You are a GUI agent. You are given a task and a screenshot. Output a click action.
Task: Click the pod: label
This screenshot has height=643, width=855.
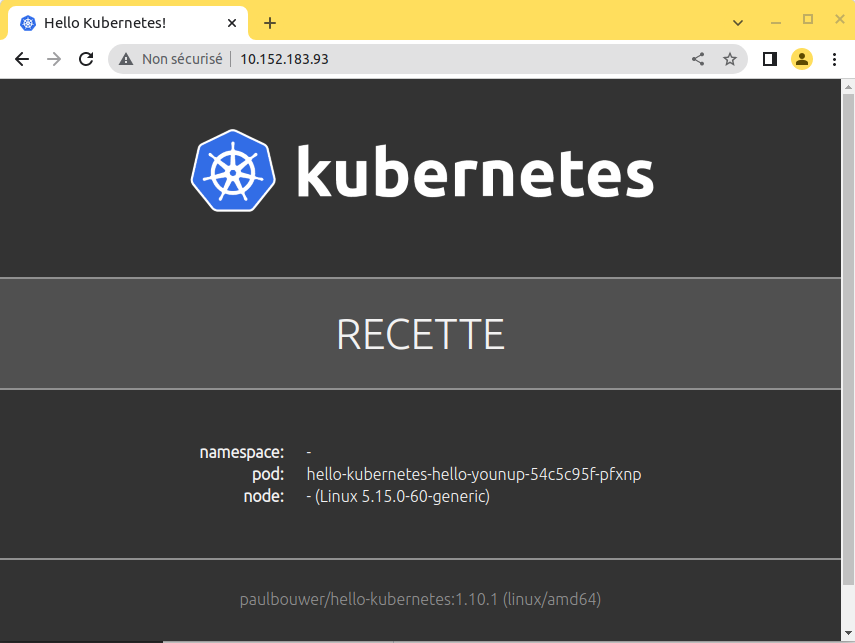pyautogui.click(x=268, y=474)
